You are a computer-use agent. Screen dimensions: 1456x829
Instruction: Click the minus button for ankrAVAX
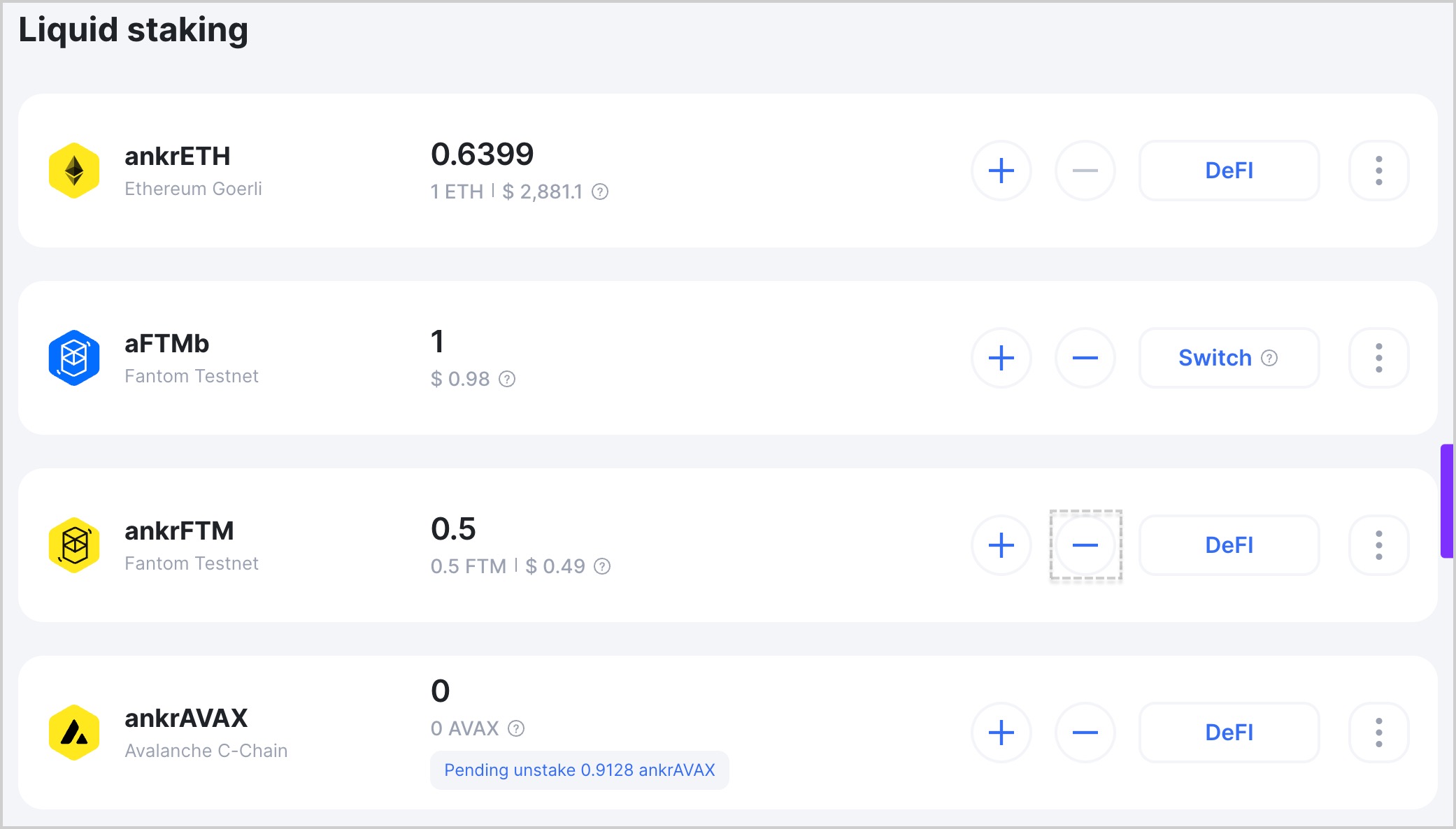pos(1085,733)
